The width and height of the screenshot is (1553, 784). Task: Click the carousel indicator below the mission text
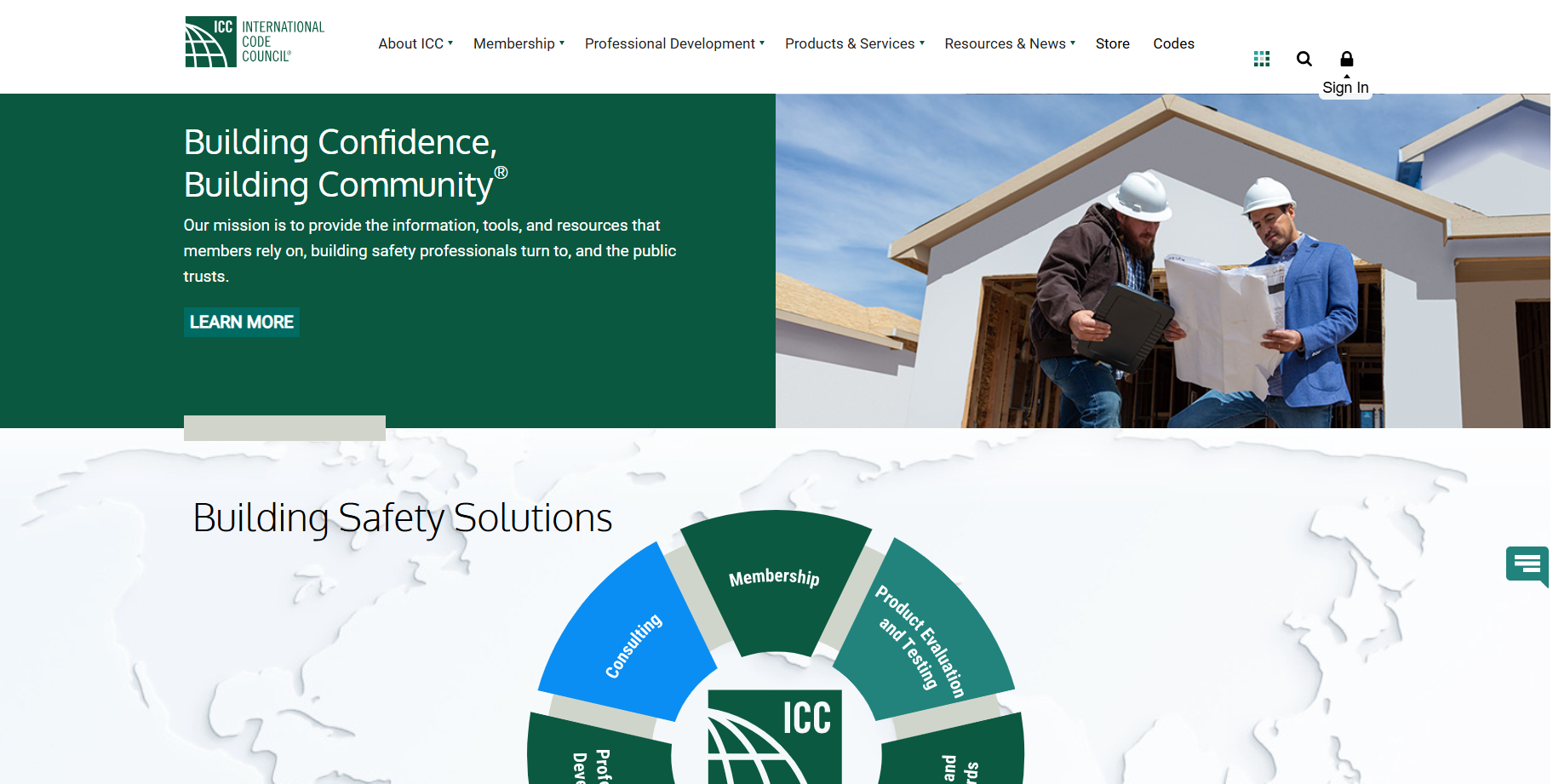(x=284, y=426)
